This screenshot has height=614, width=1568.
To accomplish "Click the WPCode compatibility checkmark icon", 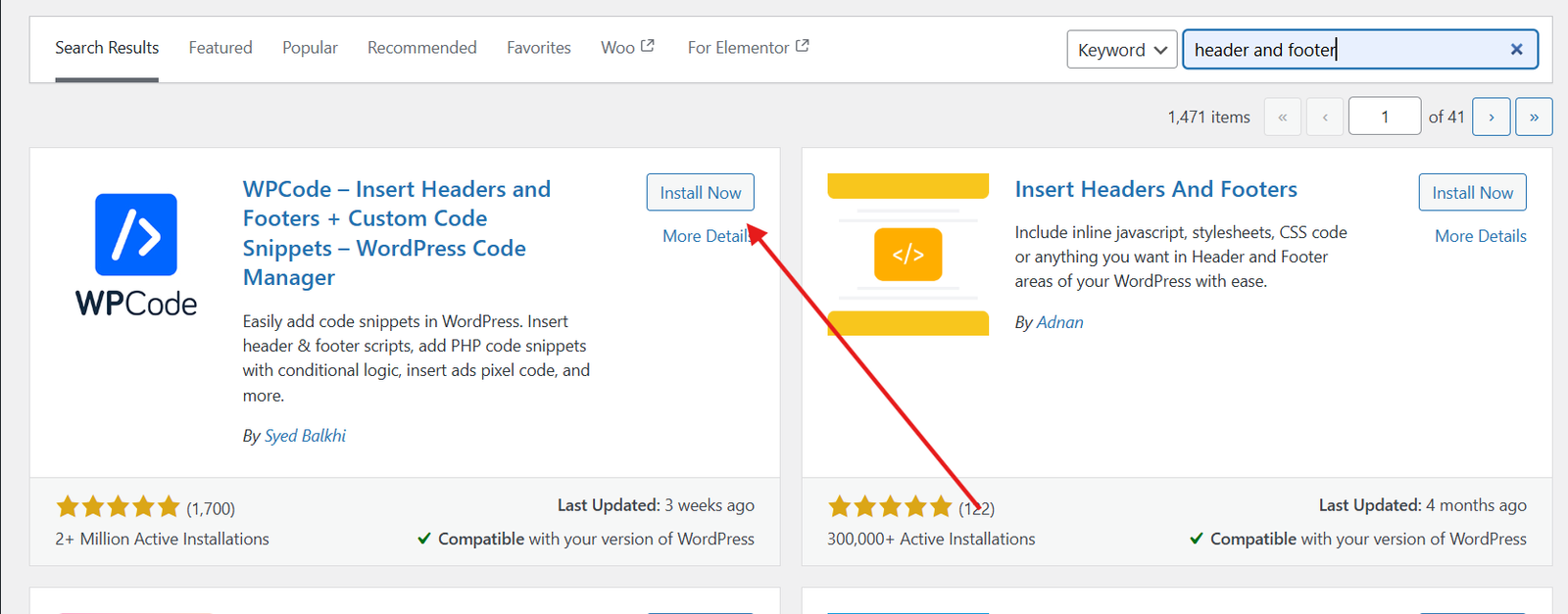I will pos(424,539).
